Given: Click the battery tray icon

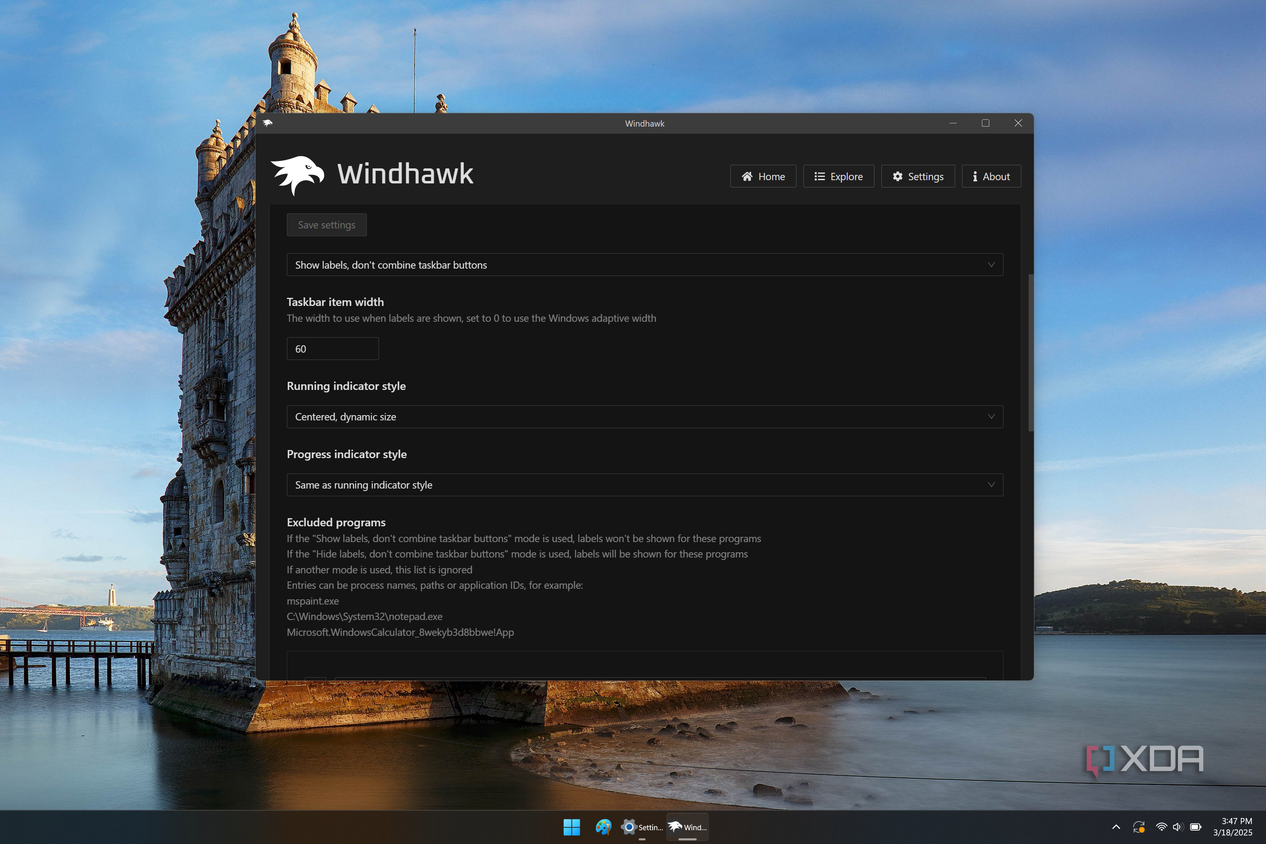Looking at the screenshot, I should tap(1196, 827).
